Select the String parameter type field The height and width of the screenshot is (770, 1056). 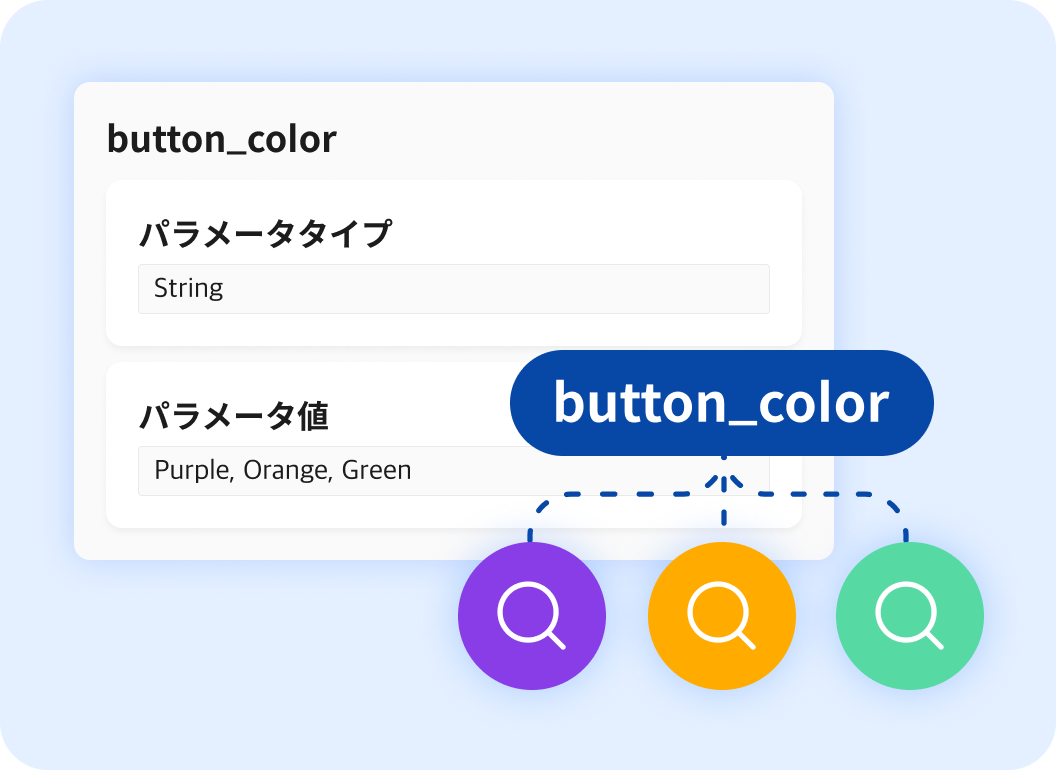(x=453, y=289)
